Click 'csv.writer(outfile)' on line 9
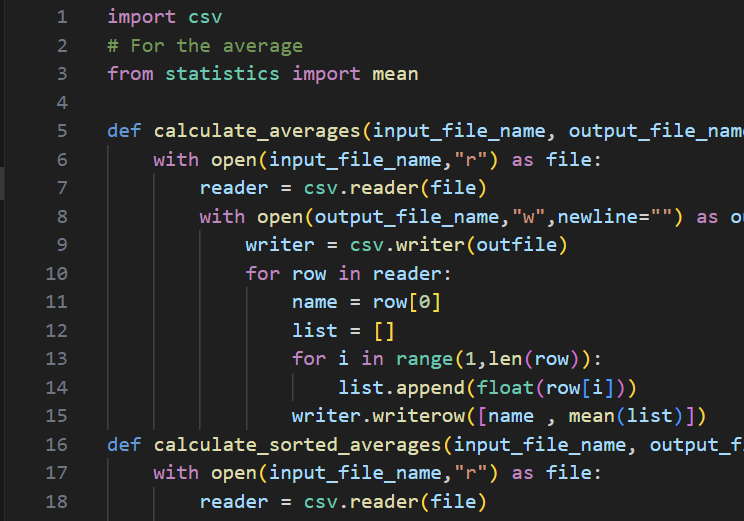The image size is (744, 521). coord(458,245)
